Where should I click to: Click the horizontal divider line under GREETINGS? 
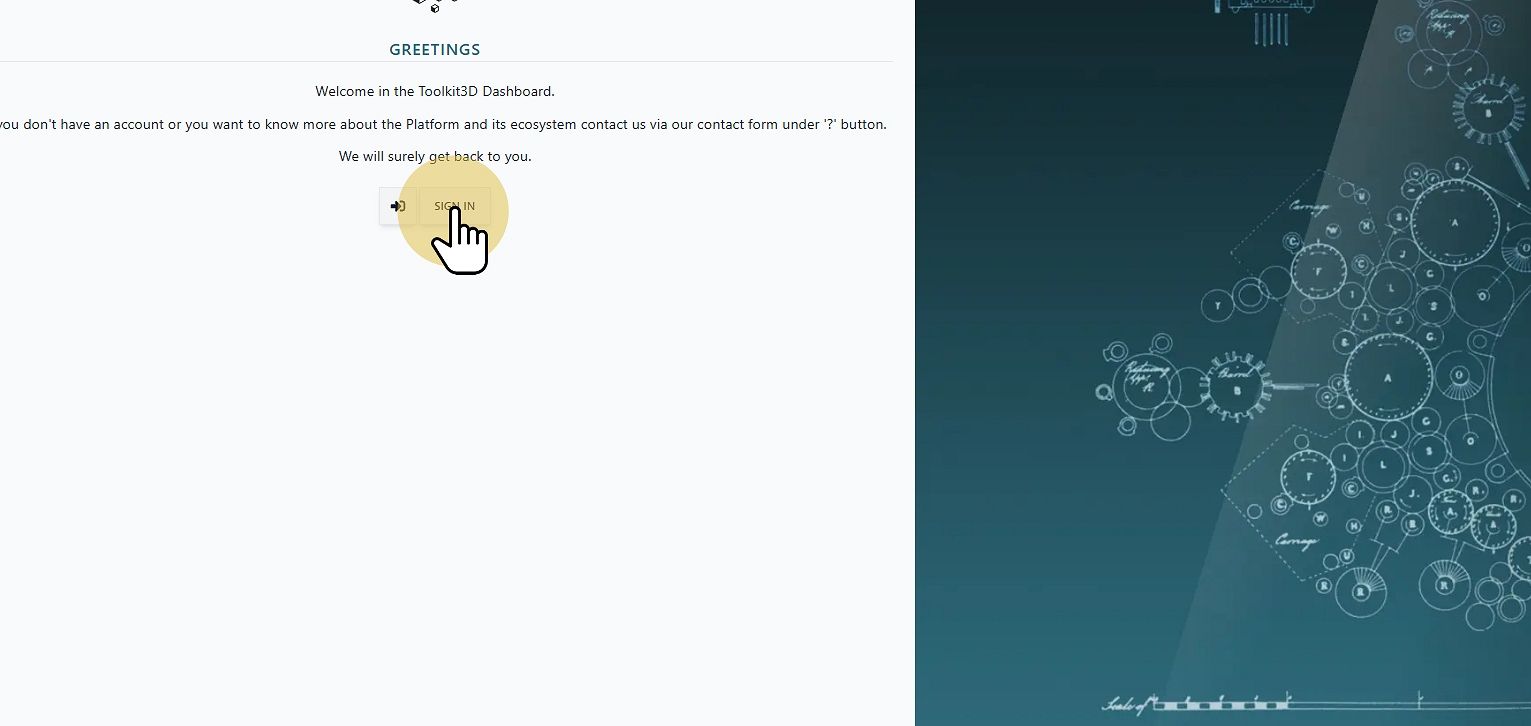click(446, 62)
